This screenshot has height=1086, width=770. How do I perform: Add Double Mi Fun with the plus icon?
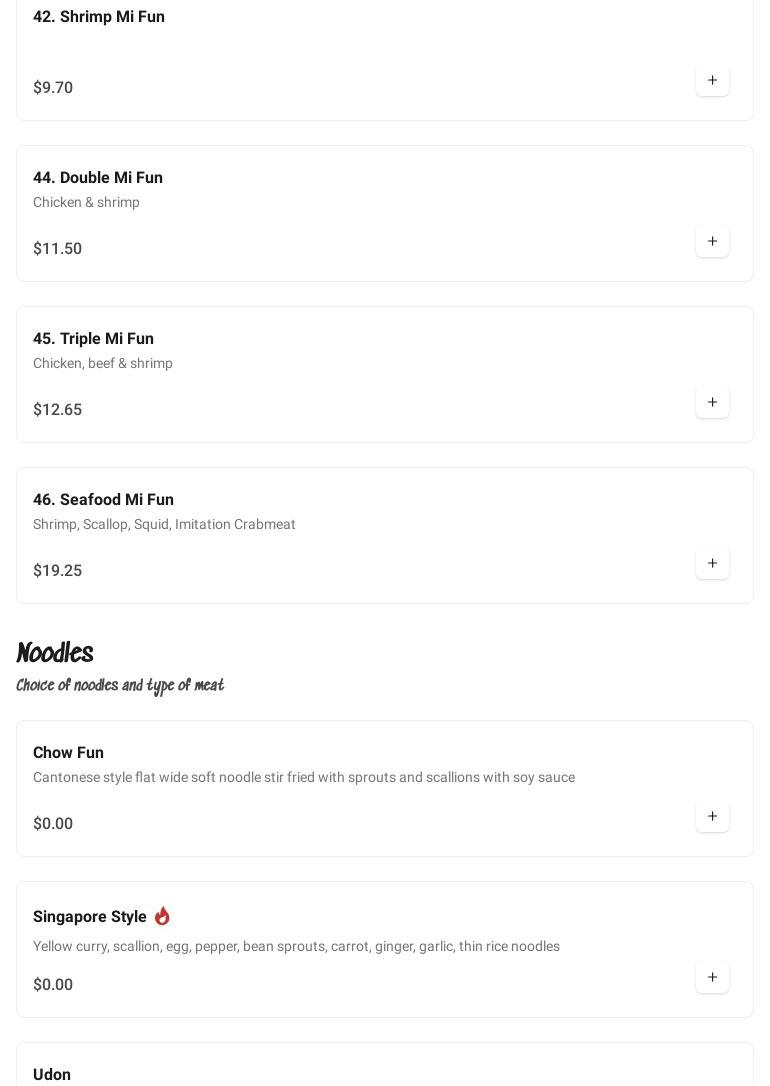click(712, 241)
